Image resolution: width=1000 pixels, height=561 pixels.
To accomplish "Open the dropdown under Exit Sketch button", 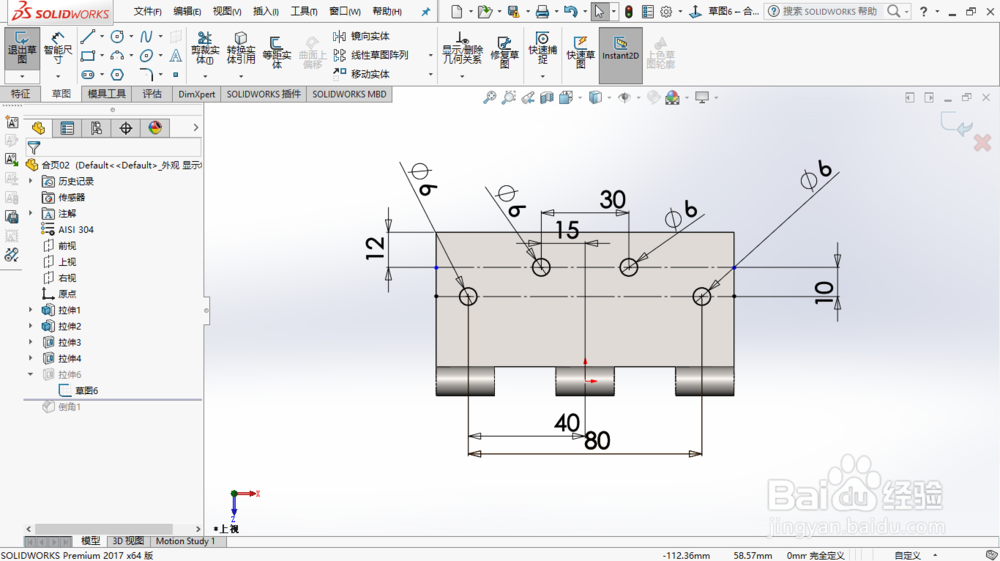I will 22,76.
